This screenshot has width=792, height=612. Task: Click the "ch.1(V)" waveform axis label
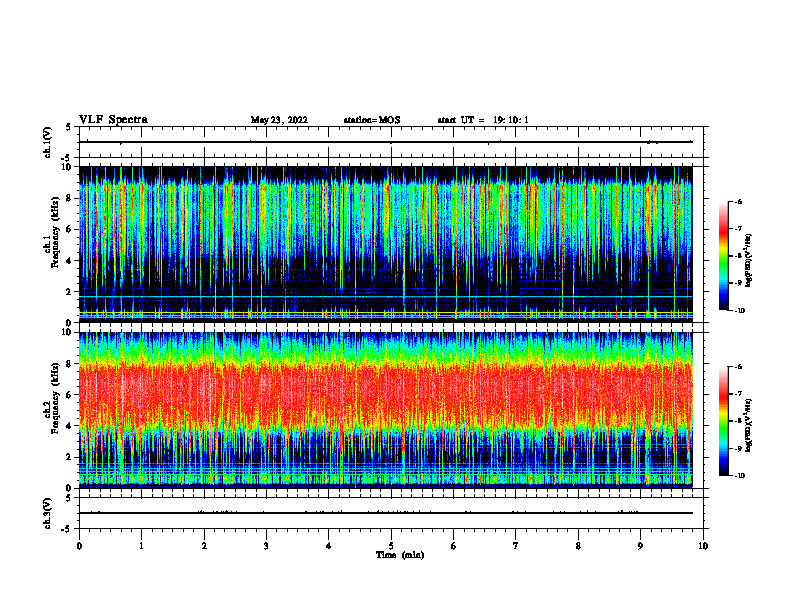[48, 142]
